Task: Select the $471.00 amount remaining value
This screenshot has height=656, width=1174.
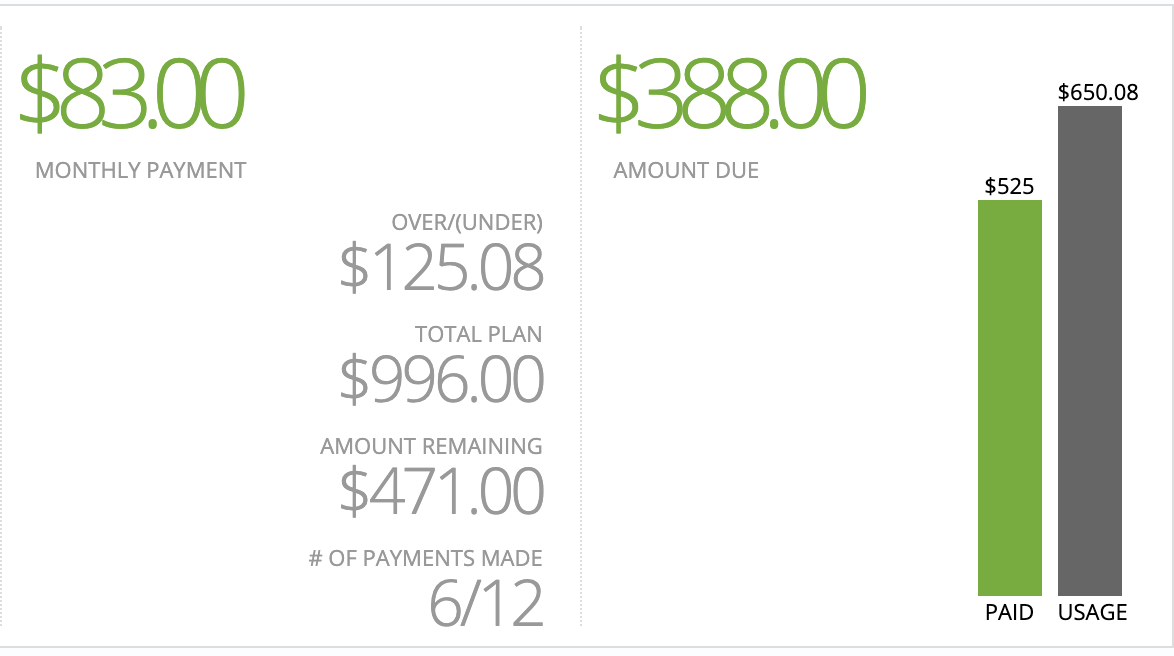Action: [x=442, y=492]
